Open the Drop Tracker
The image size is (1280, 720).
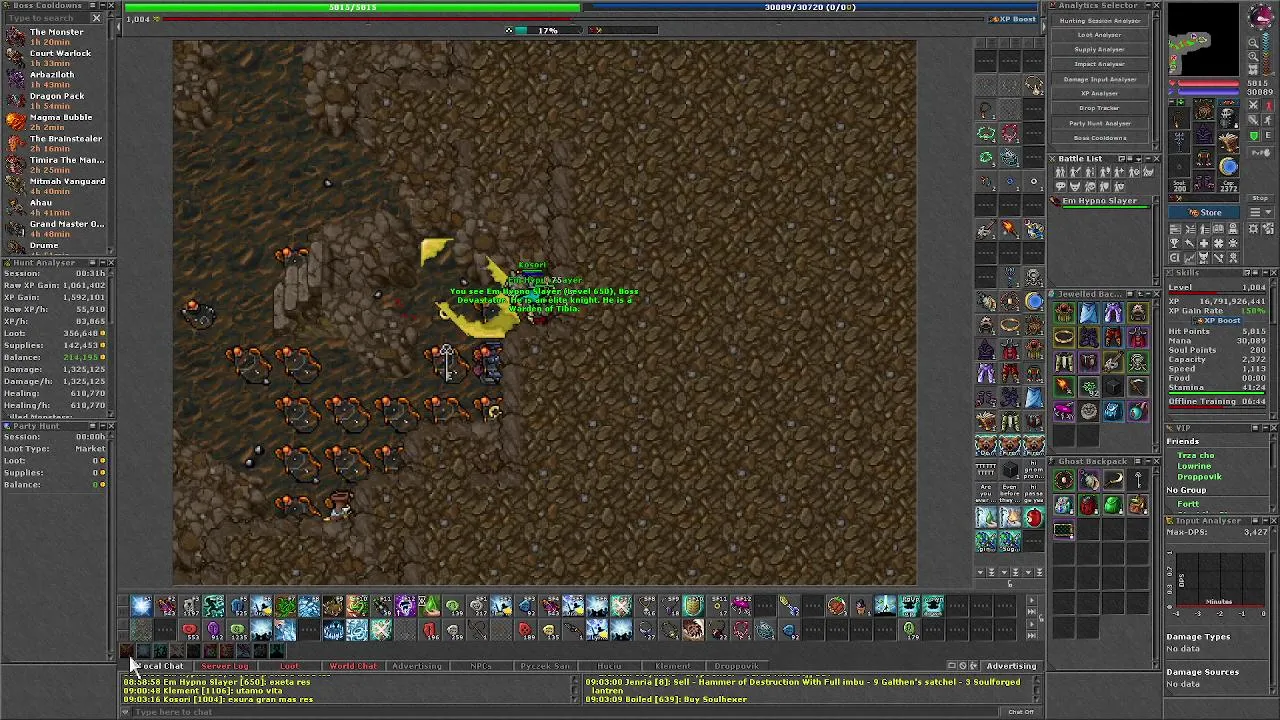1100,108
